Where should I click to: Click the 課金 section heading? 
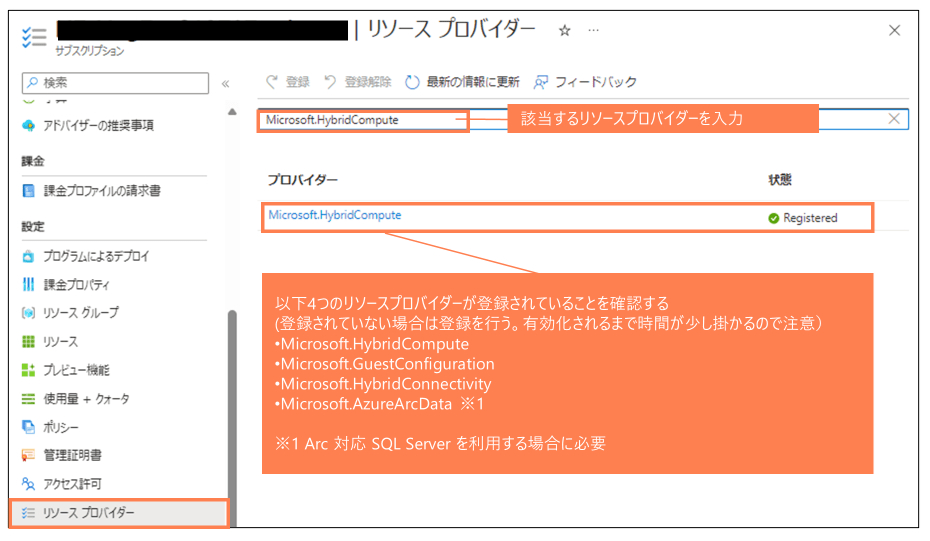pyautogui.click(x=33, y=161)
